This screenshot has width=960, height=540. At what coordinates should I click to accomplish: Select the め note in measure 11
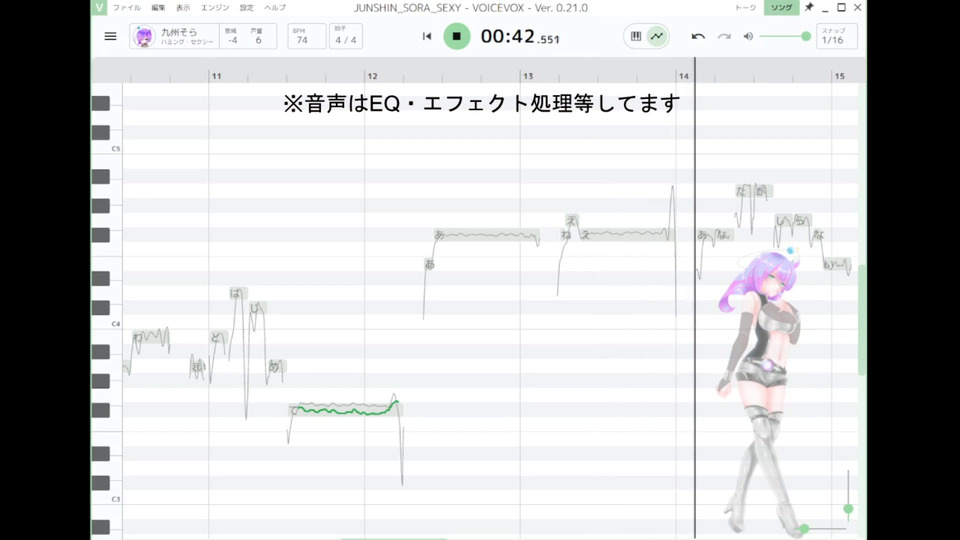(277, 366)
